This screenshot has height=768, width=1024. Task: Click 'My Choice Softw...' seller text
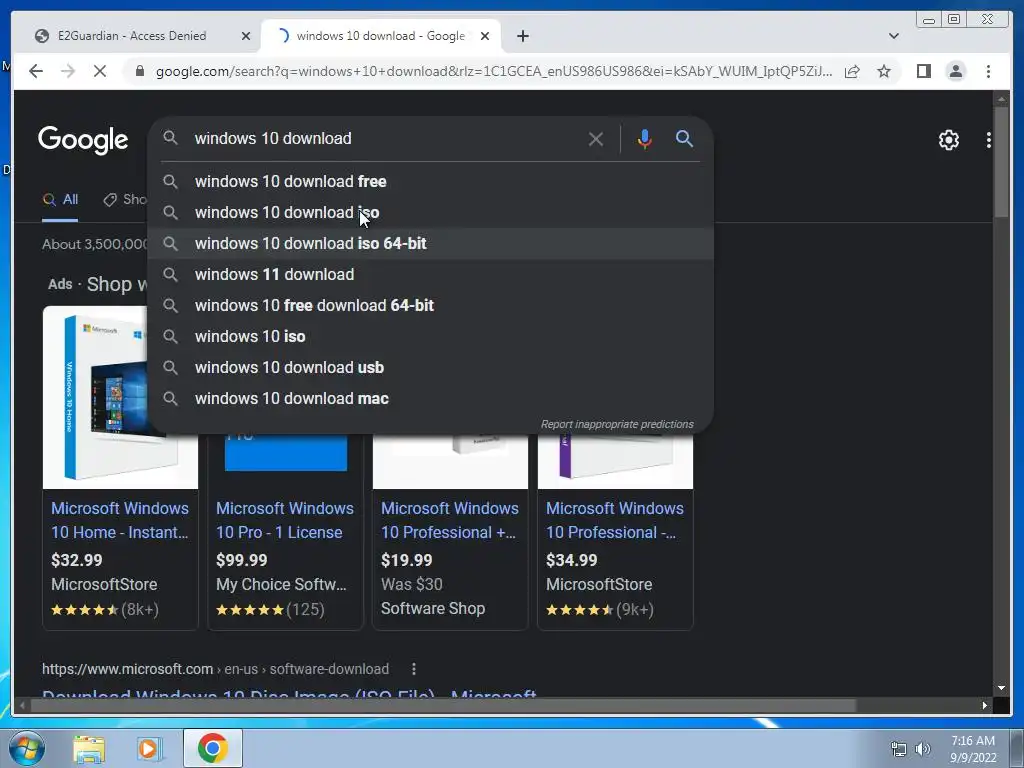[x=281, y=584]
